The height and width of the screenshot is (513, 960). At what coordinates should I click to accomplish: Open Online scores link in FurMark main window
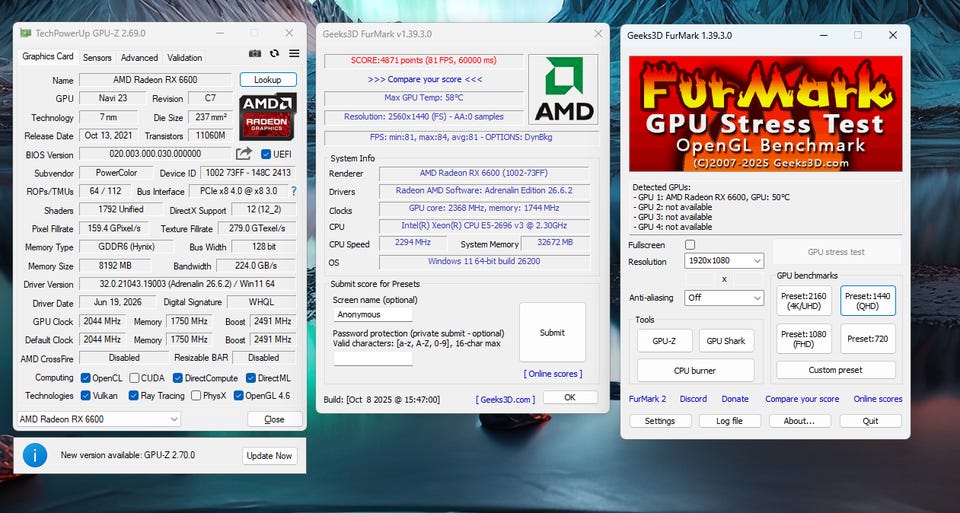pos(878,399)
